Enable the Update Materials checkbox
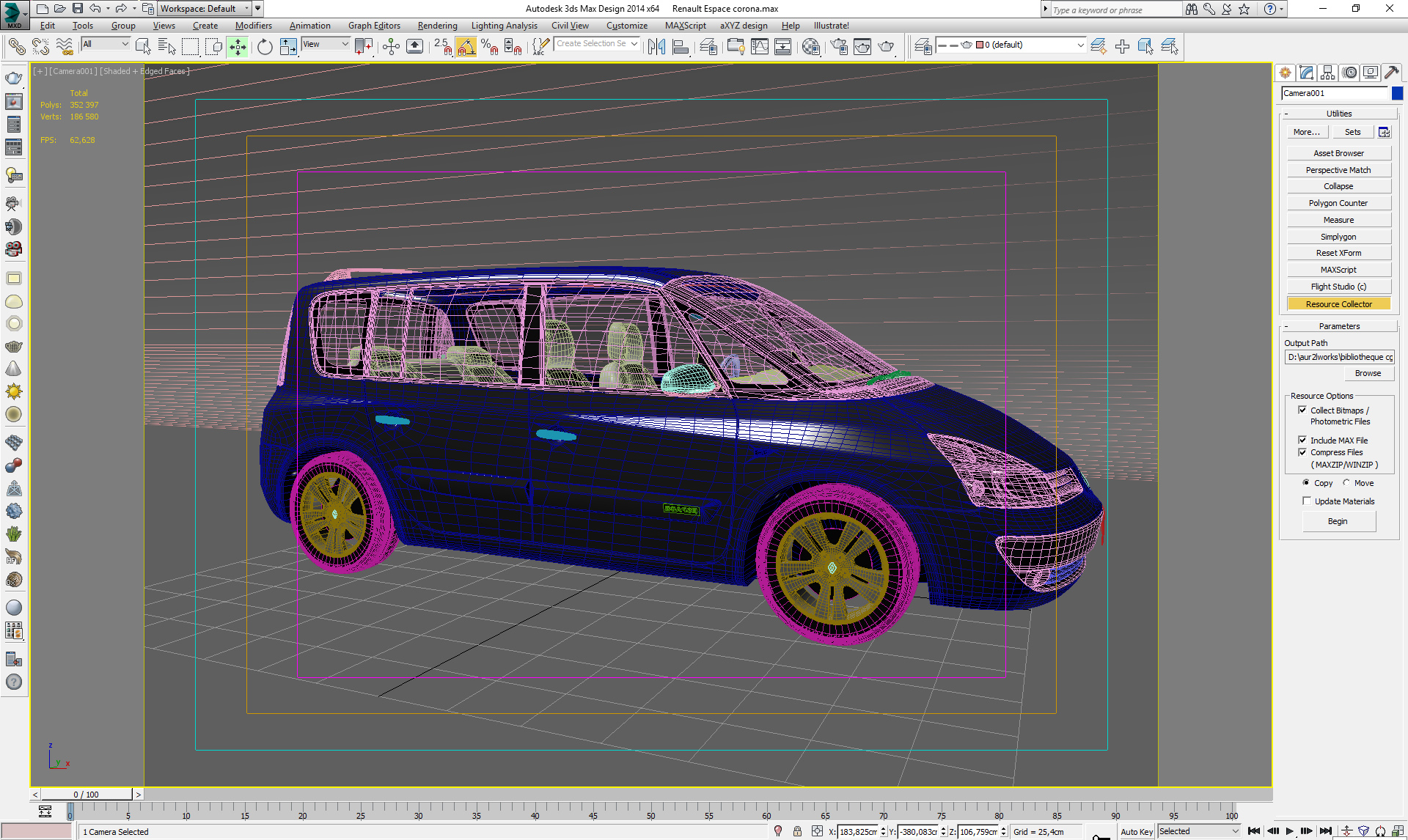 point(1306,501)
